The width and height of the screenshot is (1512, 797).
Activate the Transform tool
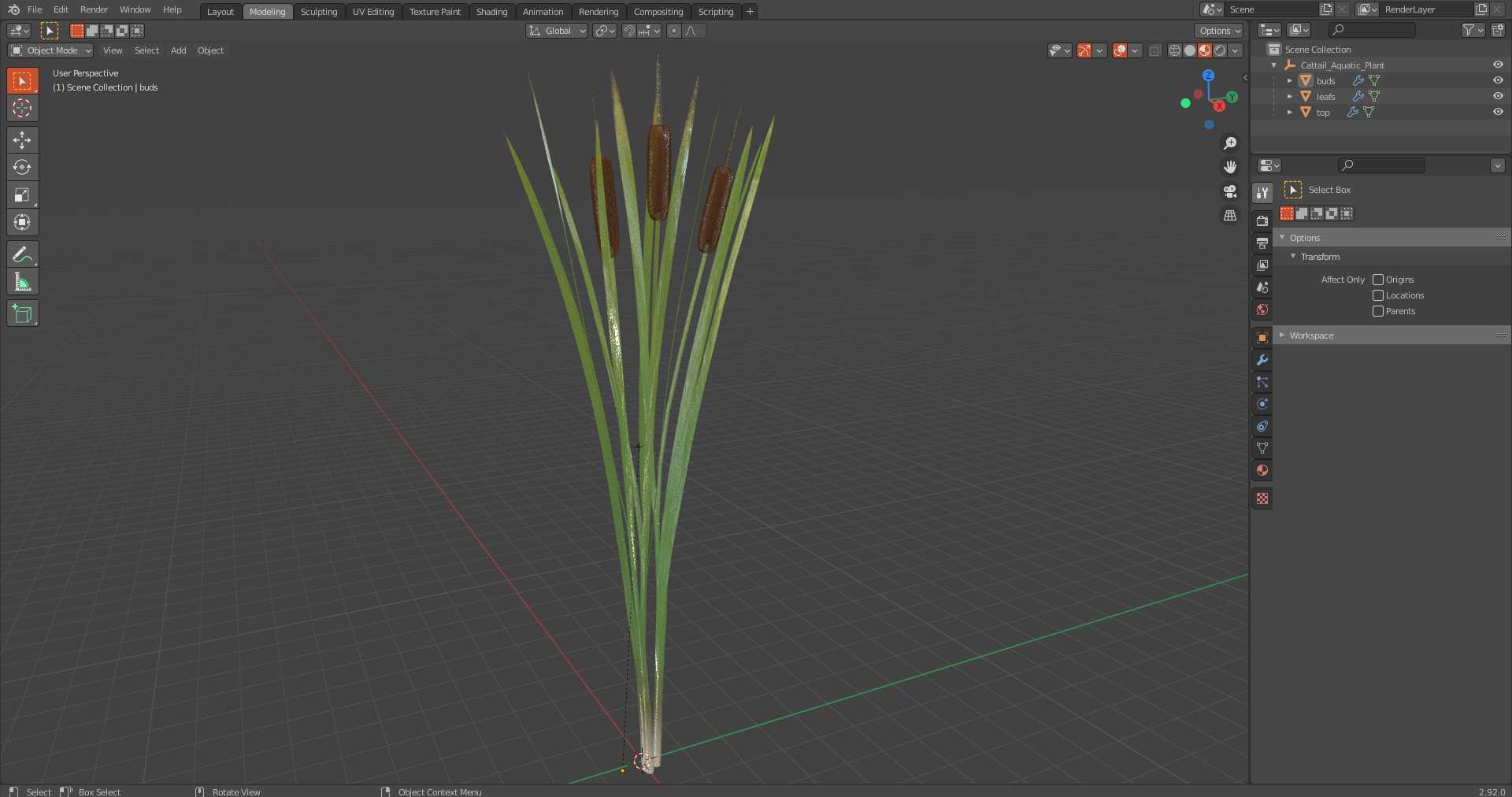click(x=22, y=222)
